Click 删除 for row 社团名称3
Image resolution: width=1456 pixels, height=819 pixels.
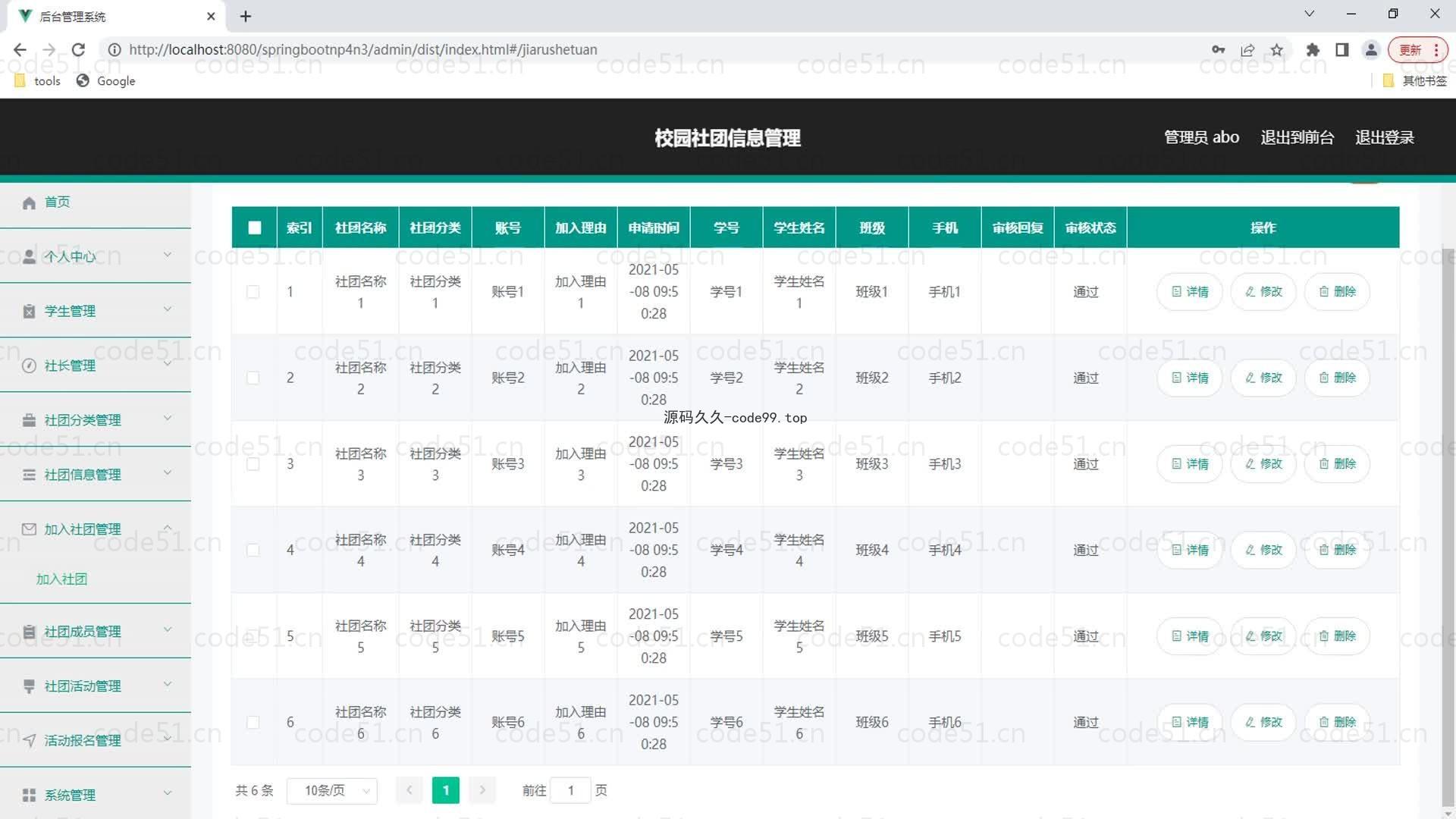pos(1337,464)
